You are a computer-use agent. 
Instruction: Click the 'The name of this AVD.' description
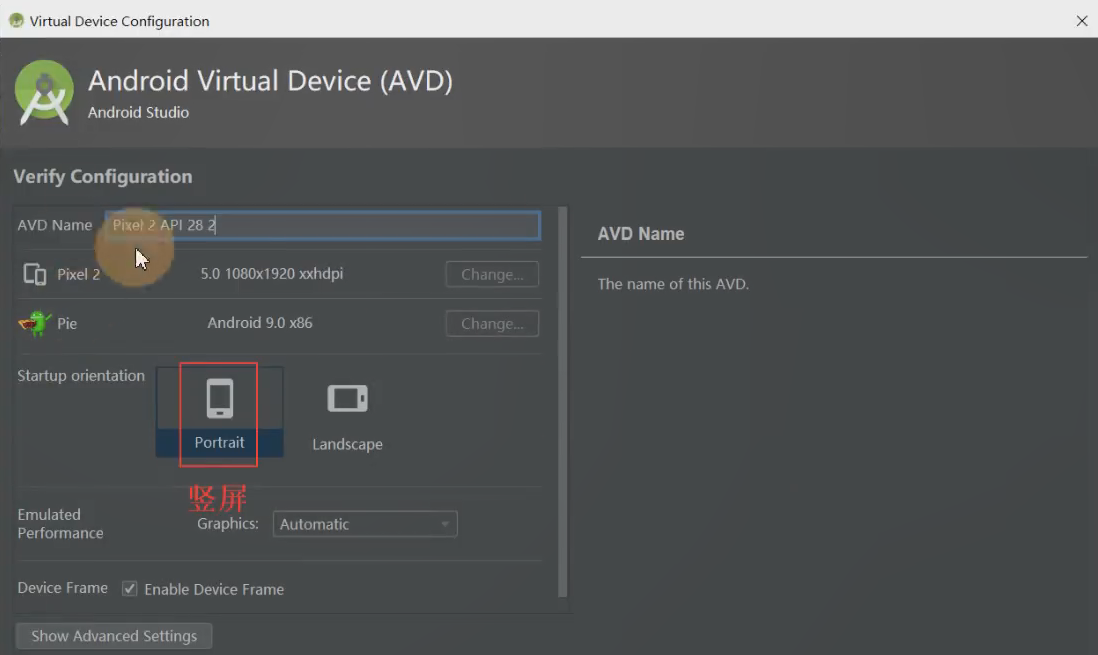coord(673,284)
